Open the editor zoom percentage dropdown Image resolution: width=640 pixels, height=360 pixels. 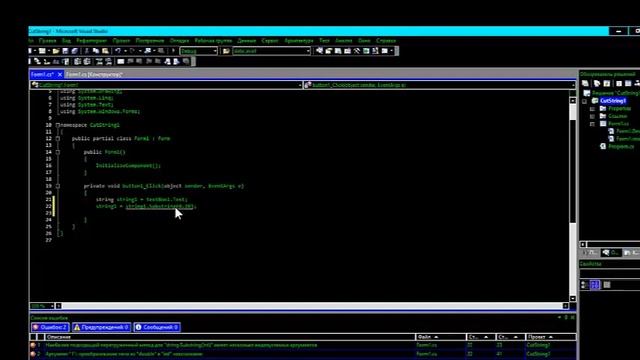click(52, 306)
